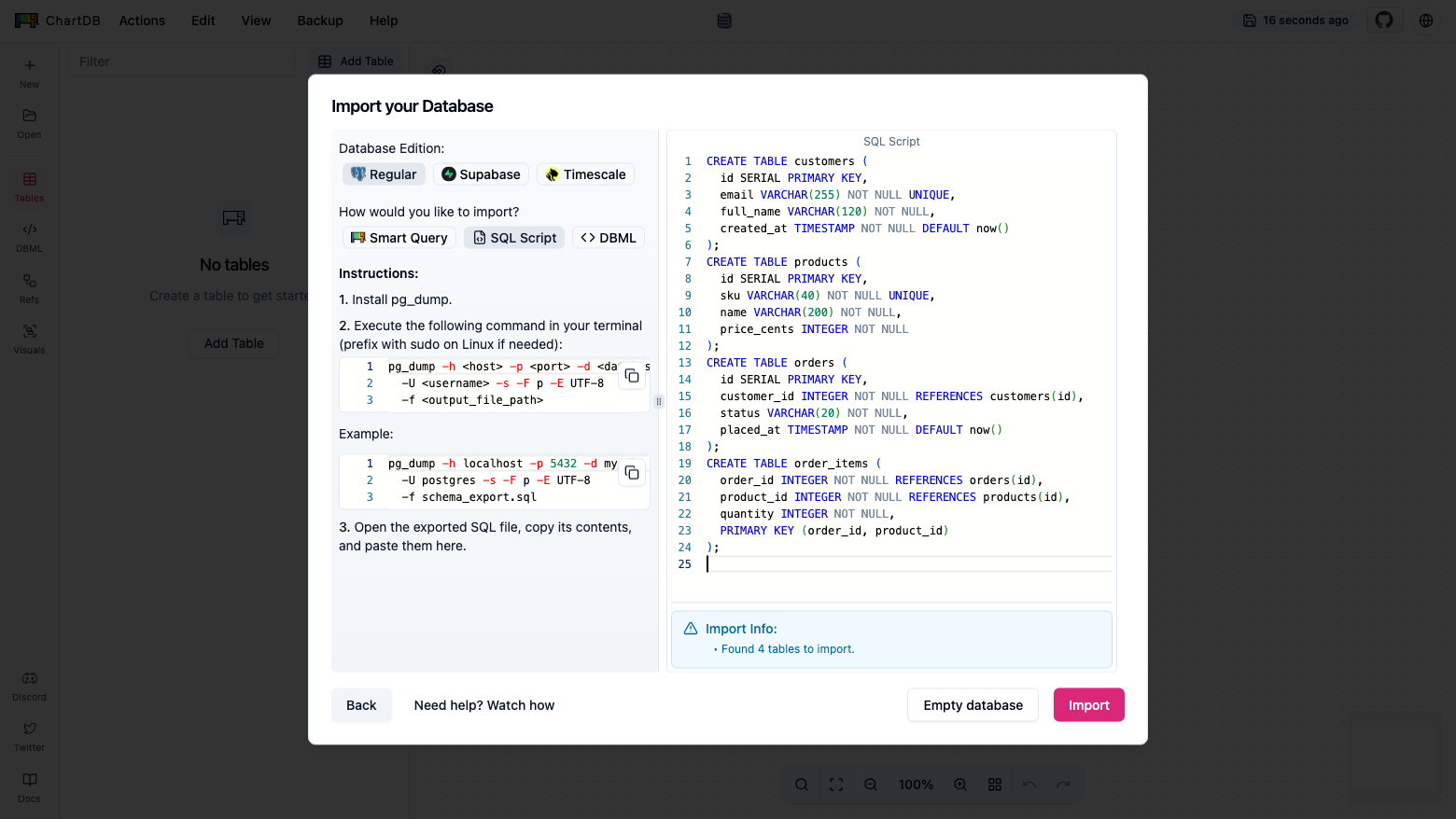
Task: Click the auto-arrange grid icon
Action: pyautogui.click(x=995, y=784)
